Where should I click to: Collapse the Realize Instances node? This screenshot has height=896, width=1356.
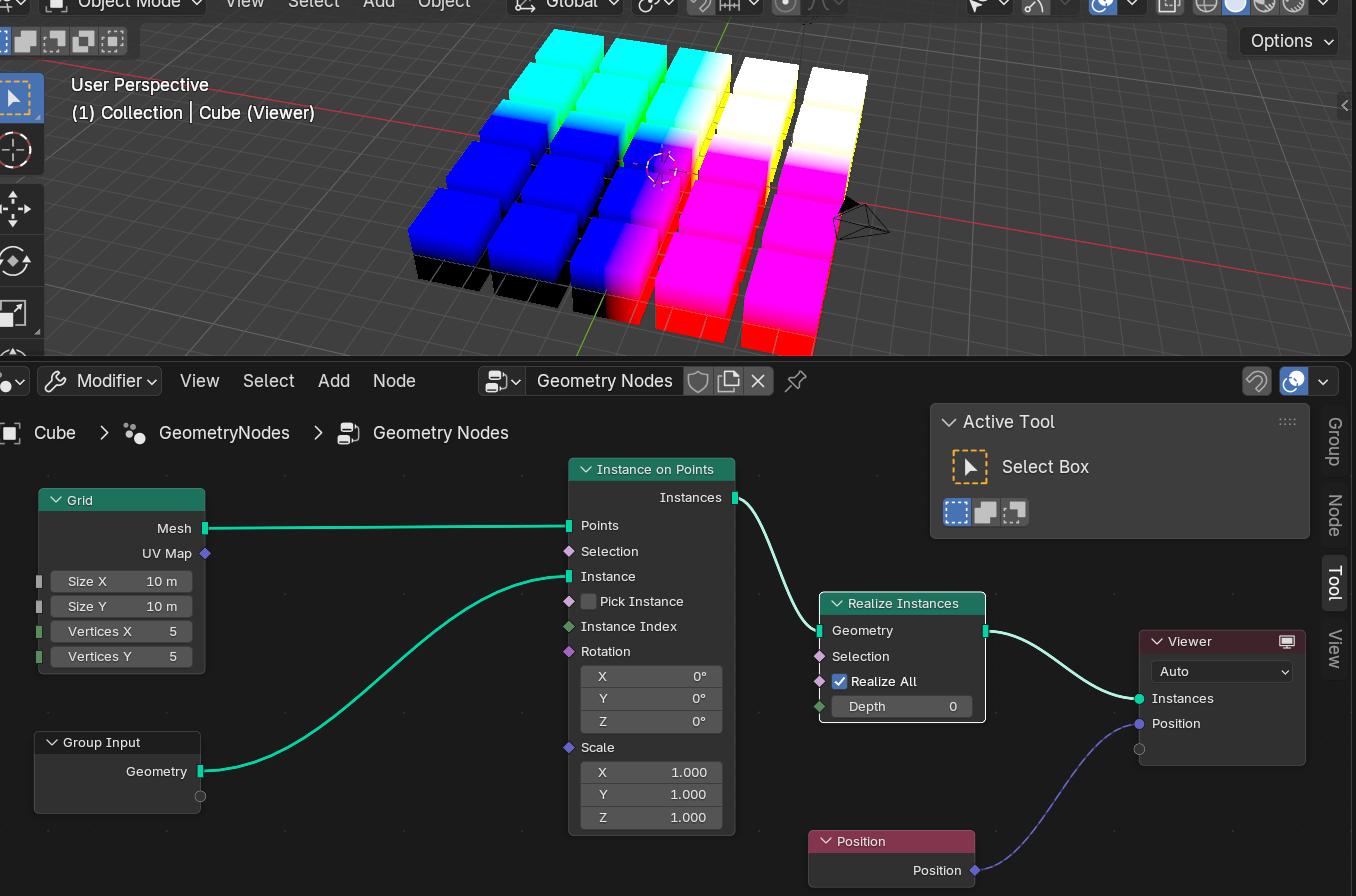point(837,603)
